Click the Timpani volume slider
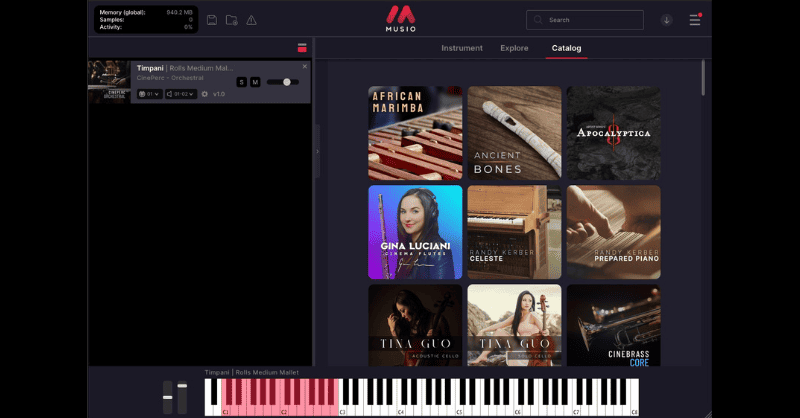 click(x=283, y=82)
